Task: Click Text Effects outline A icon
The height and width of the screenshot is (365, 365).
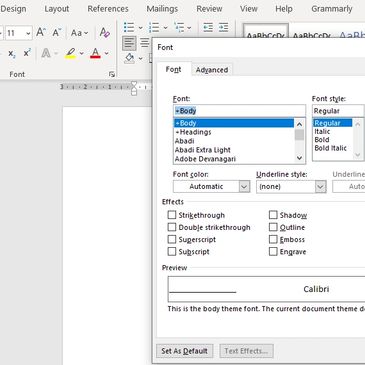Action: 46,53
